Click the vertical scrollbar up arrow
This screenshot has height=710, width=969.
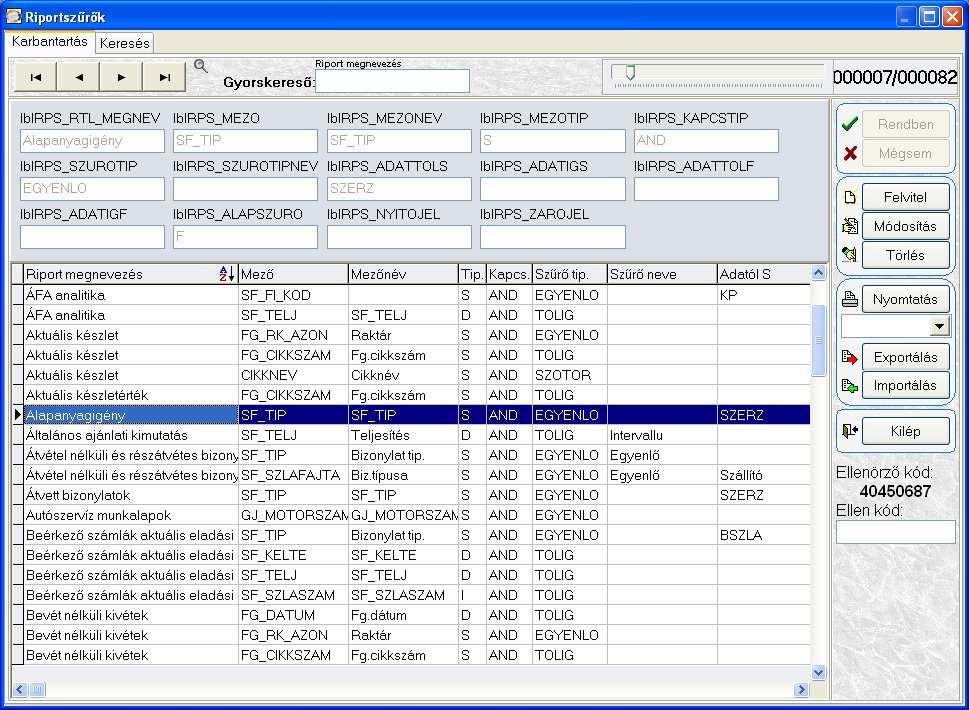click(x=818, y=273)
